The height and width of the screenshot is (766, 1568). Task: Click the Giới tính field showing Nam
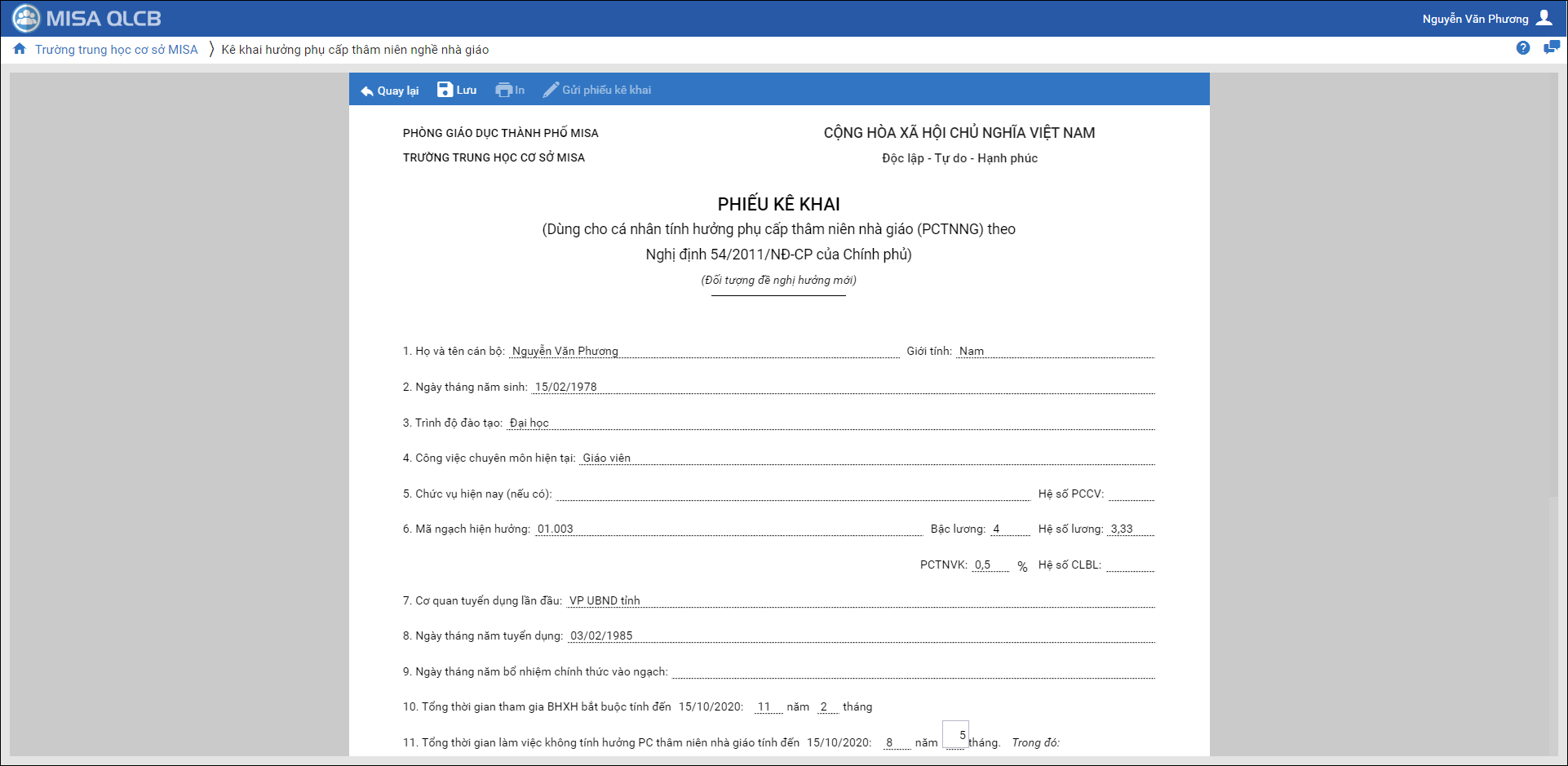click(1055, 351)
